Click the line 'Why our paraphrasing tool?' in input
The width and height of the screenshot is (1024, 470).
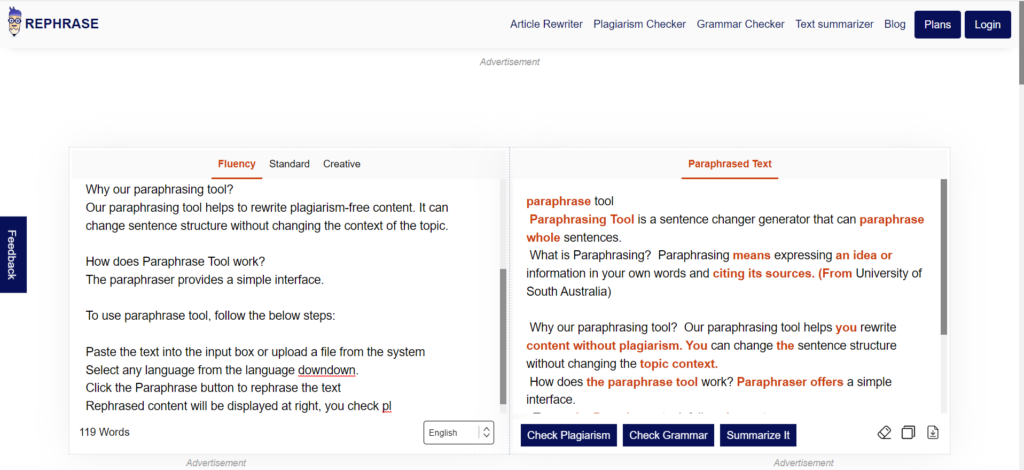point(159,190)
